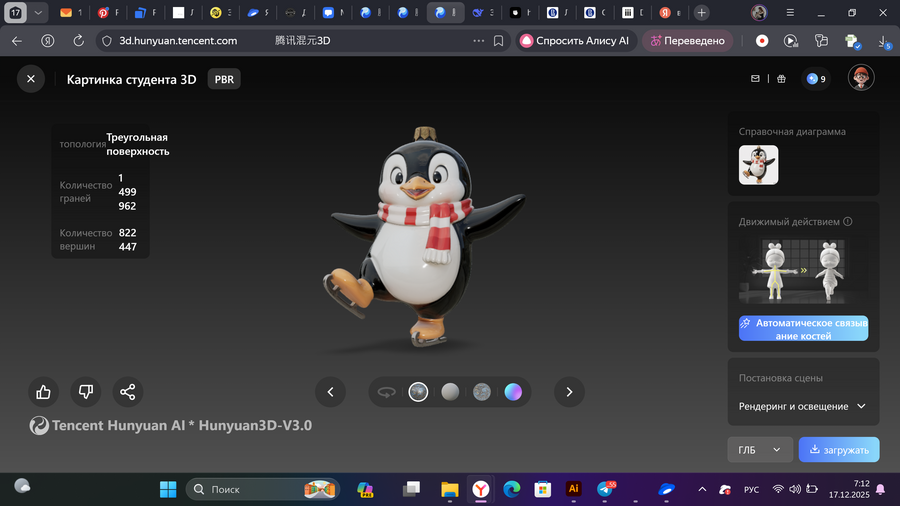
Task: Switch to the plain grey clay sphere
Action: click(x=450, y=392)
